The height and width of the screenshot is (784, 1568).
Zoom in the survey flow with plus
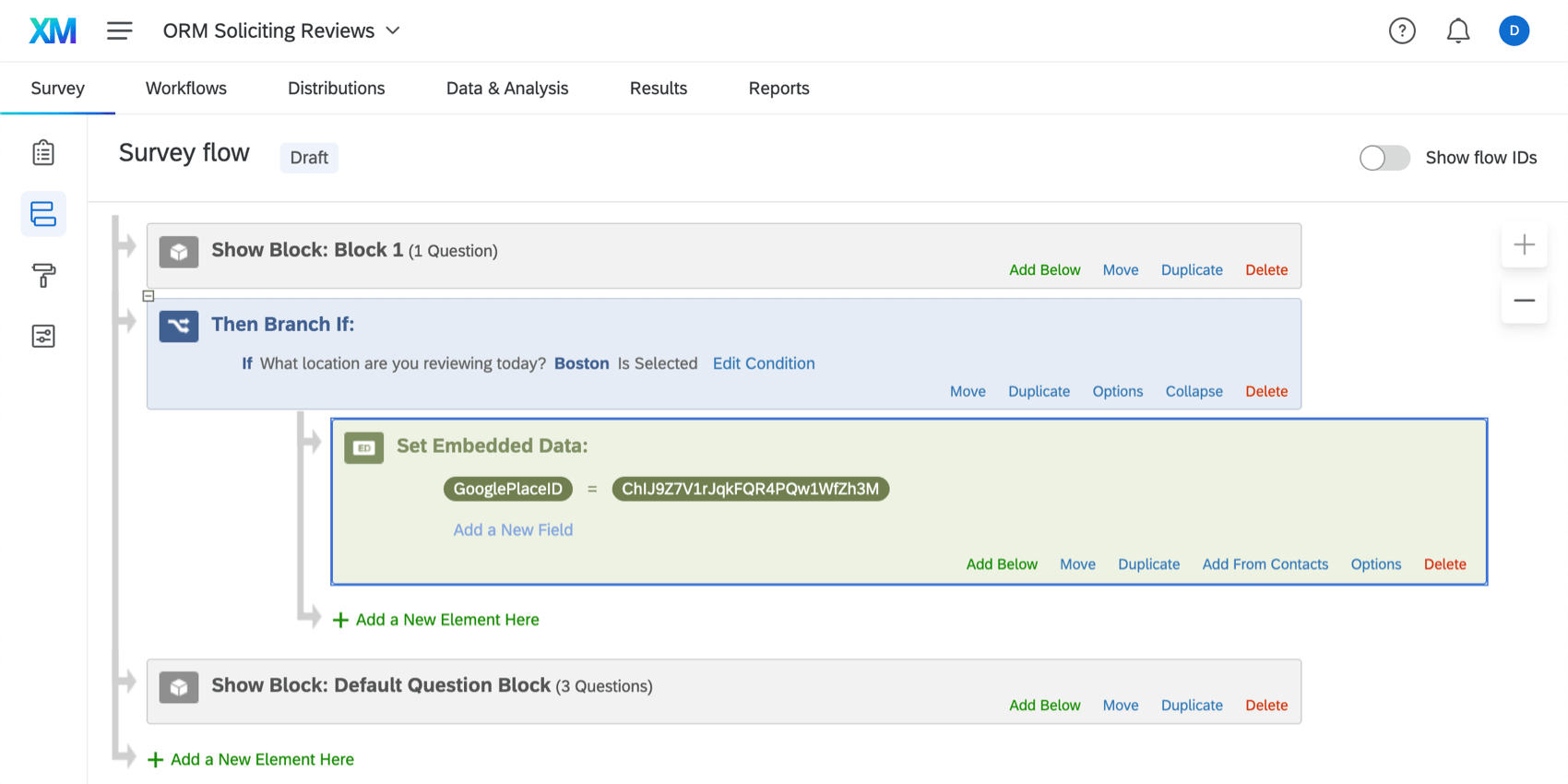pyautogui.click(x=1524, y=244)
